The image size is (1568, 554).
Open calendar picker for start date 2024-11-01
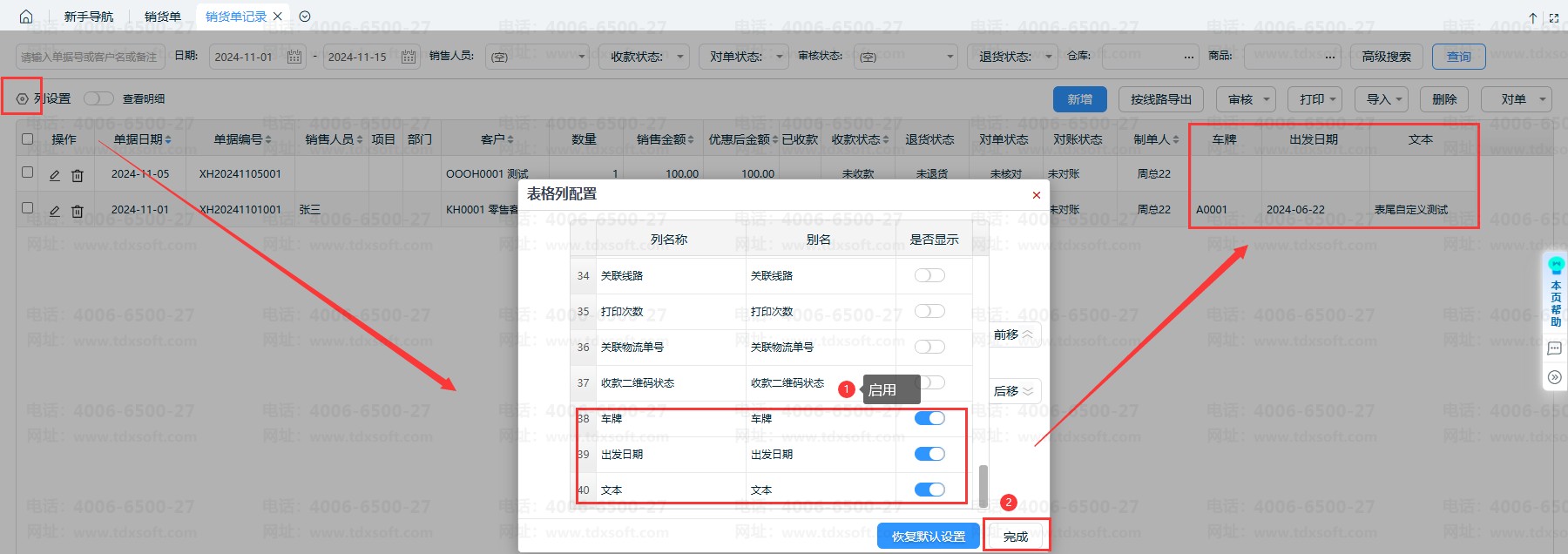[x=294, y=57]
